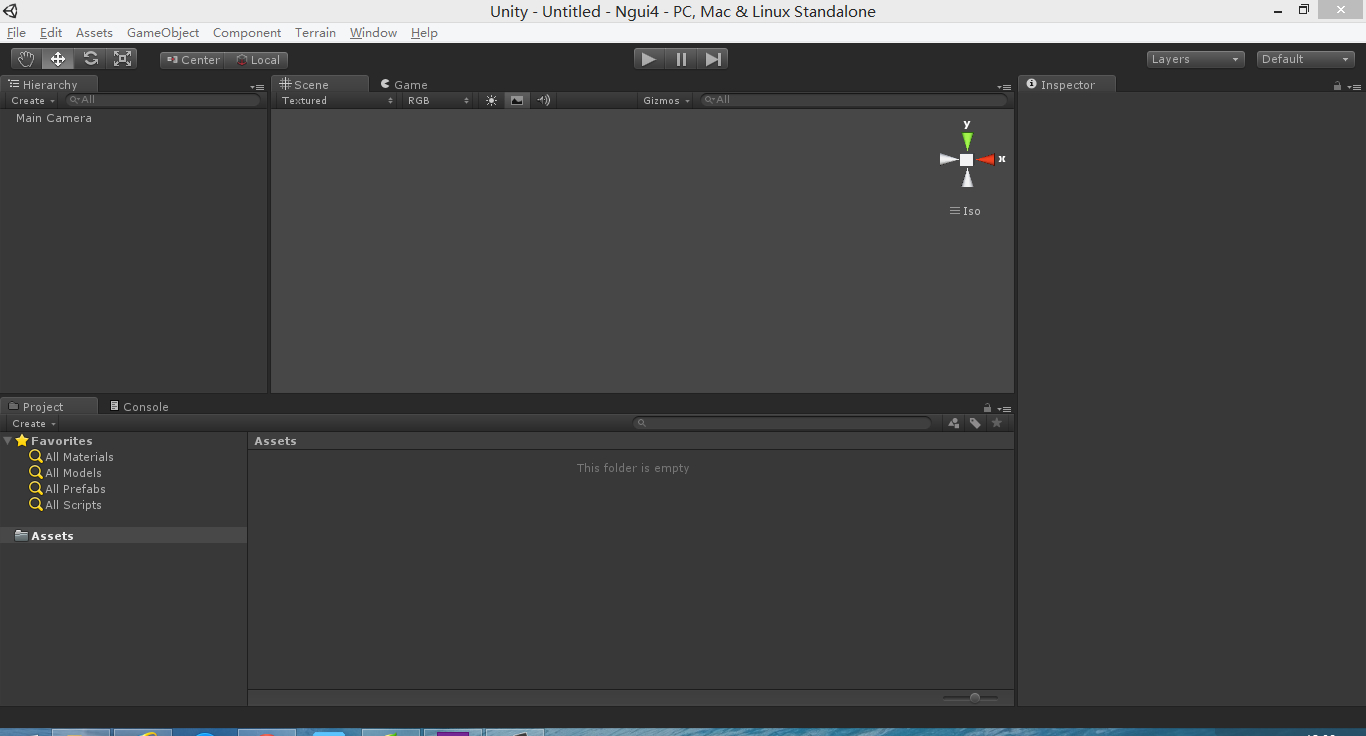
Task: Open the Textured draw mode dropdown
Action: tap(337, 100)
